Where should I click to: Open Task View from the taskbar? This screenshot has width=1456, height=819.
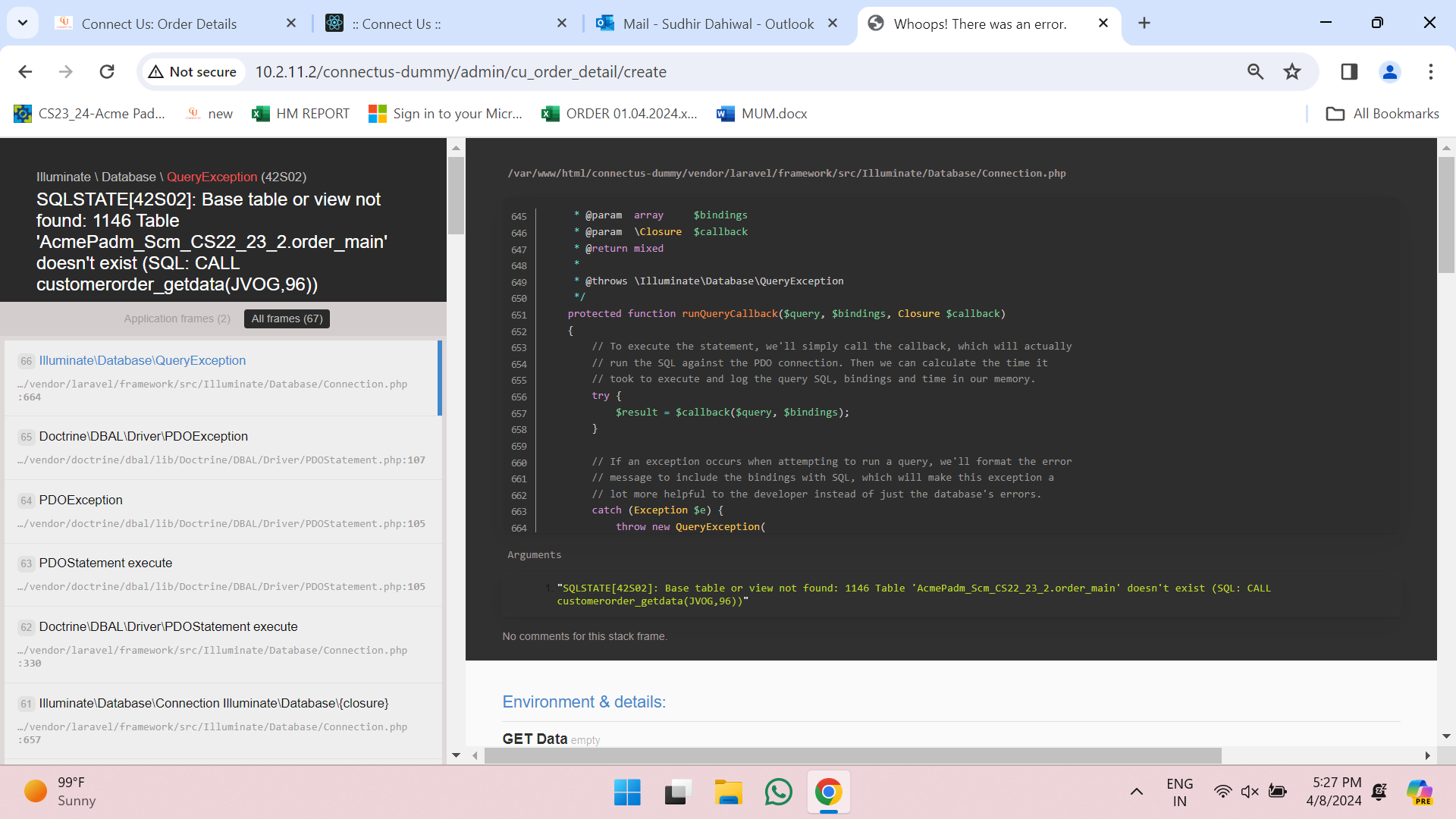click(678, 792)
